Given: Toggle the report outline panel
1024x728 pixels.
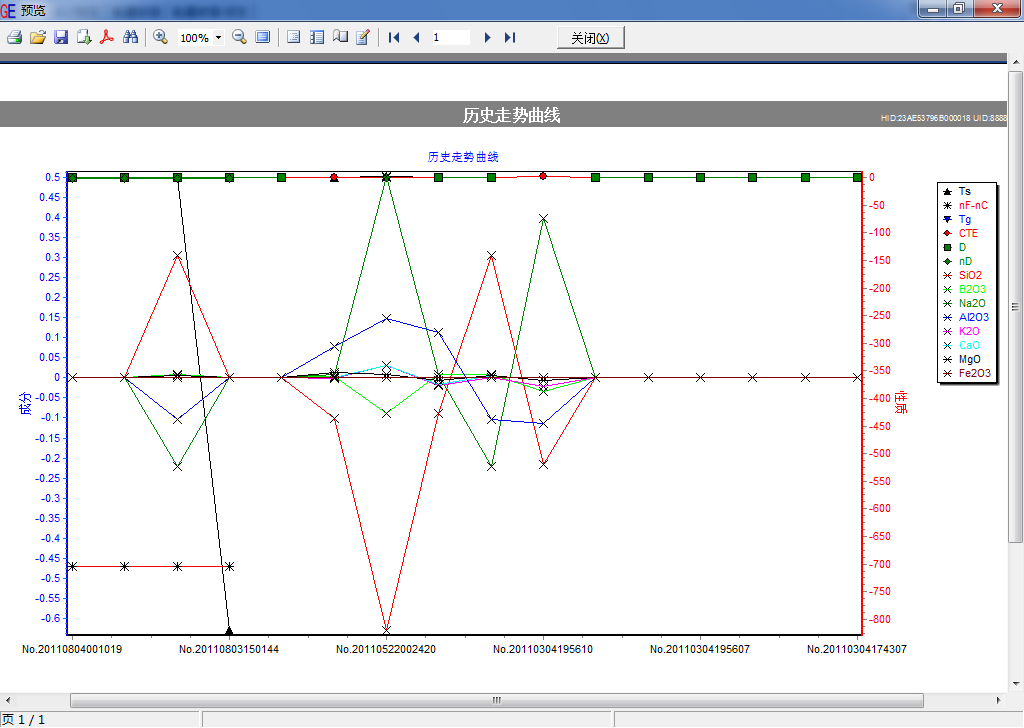Looking at the screenshot, I should coord(293,37).
